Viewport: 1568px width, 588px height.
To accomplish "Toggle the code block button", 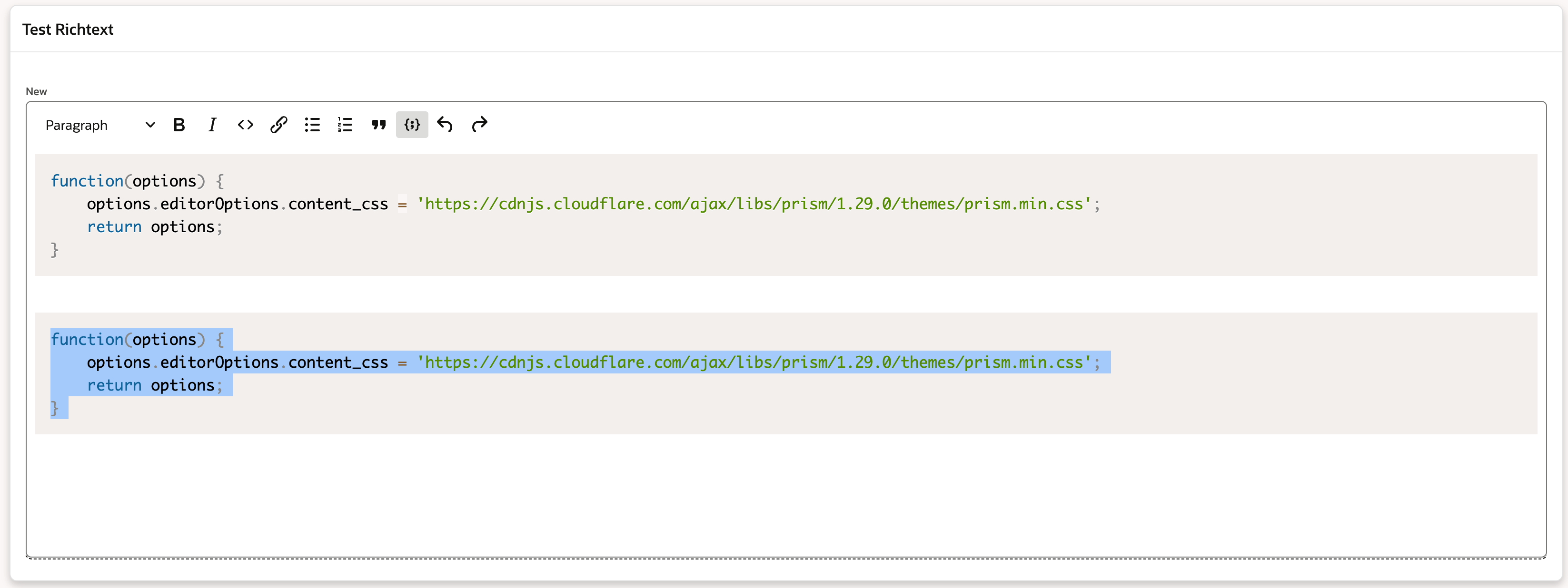I will pyautogui.click(x=412, y=125).
